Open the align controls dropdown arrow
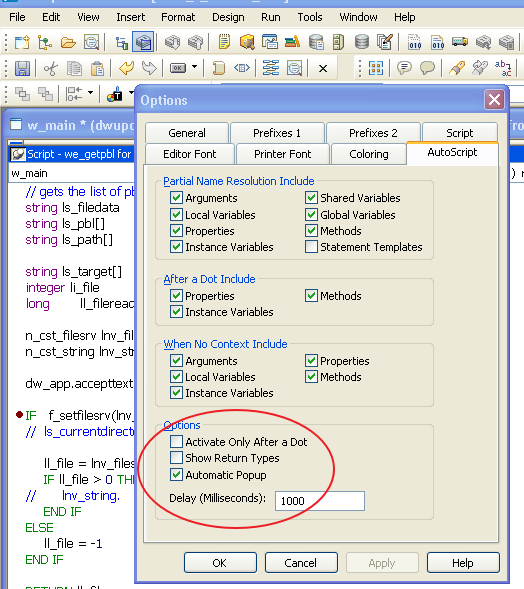This screenshot has width=524, height=589. click(x=90, y=92)
